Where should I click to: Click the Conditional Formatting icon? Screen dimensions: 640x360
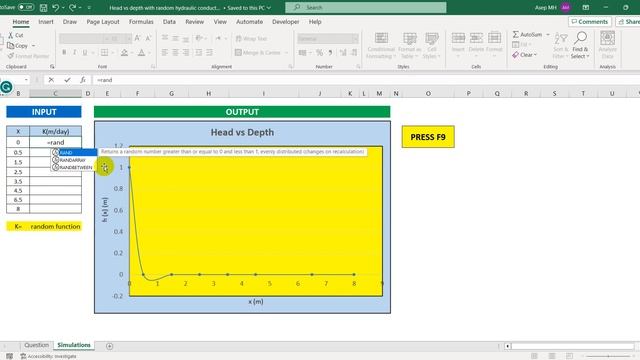click(x=381, y=45)
